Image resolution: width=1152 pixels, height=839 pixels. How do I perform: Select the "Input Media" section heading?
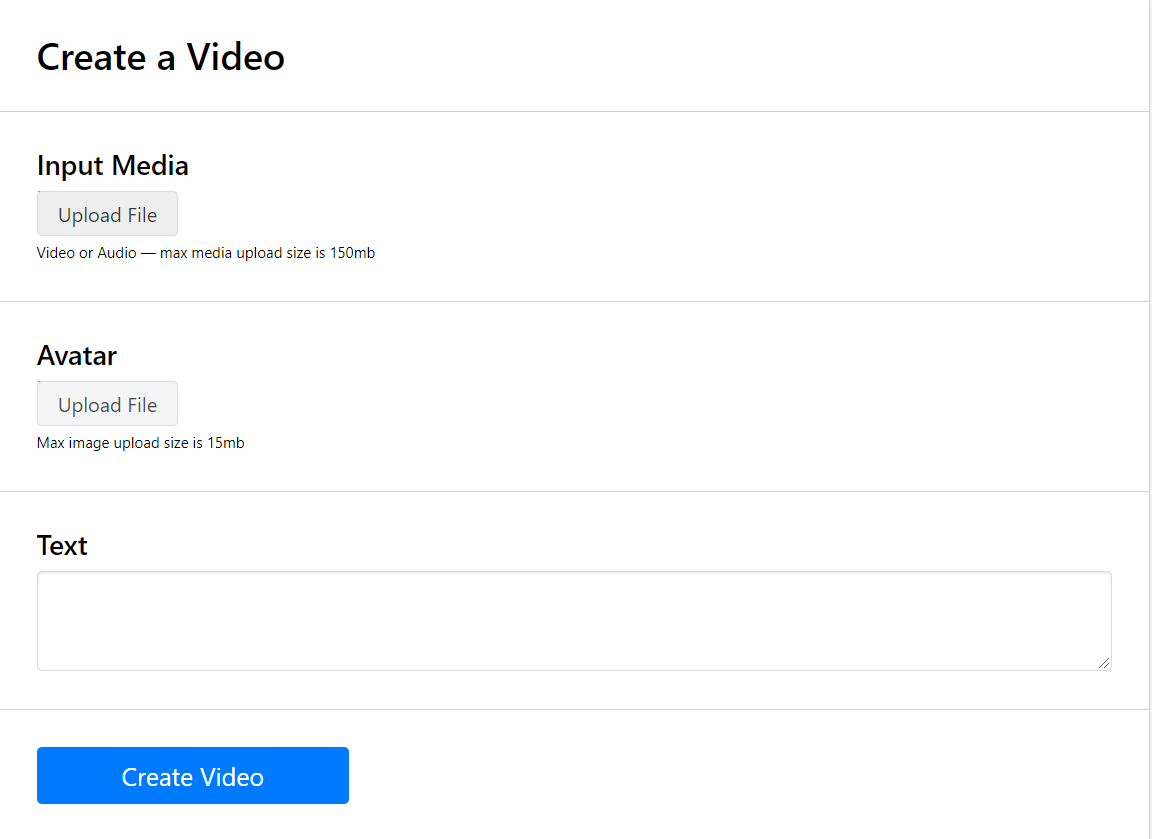[112, 165]
